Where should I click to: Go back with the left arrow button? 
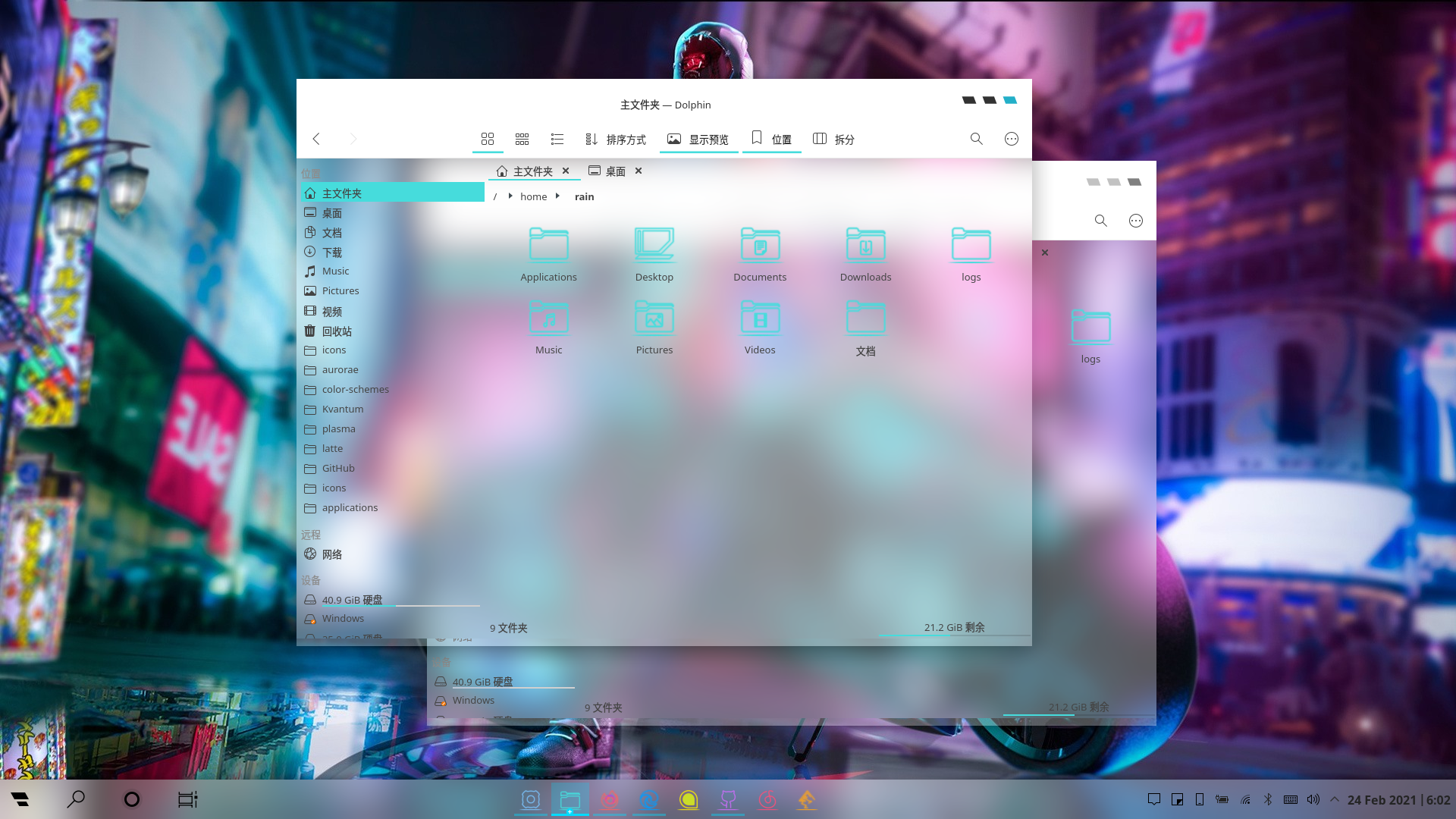(x=316, y=139)
